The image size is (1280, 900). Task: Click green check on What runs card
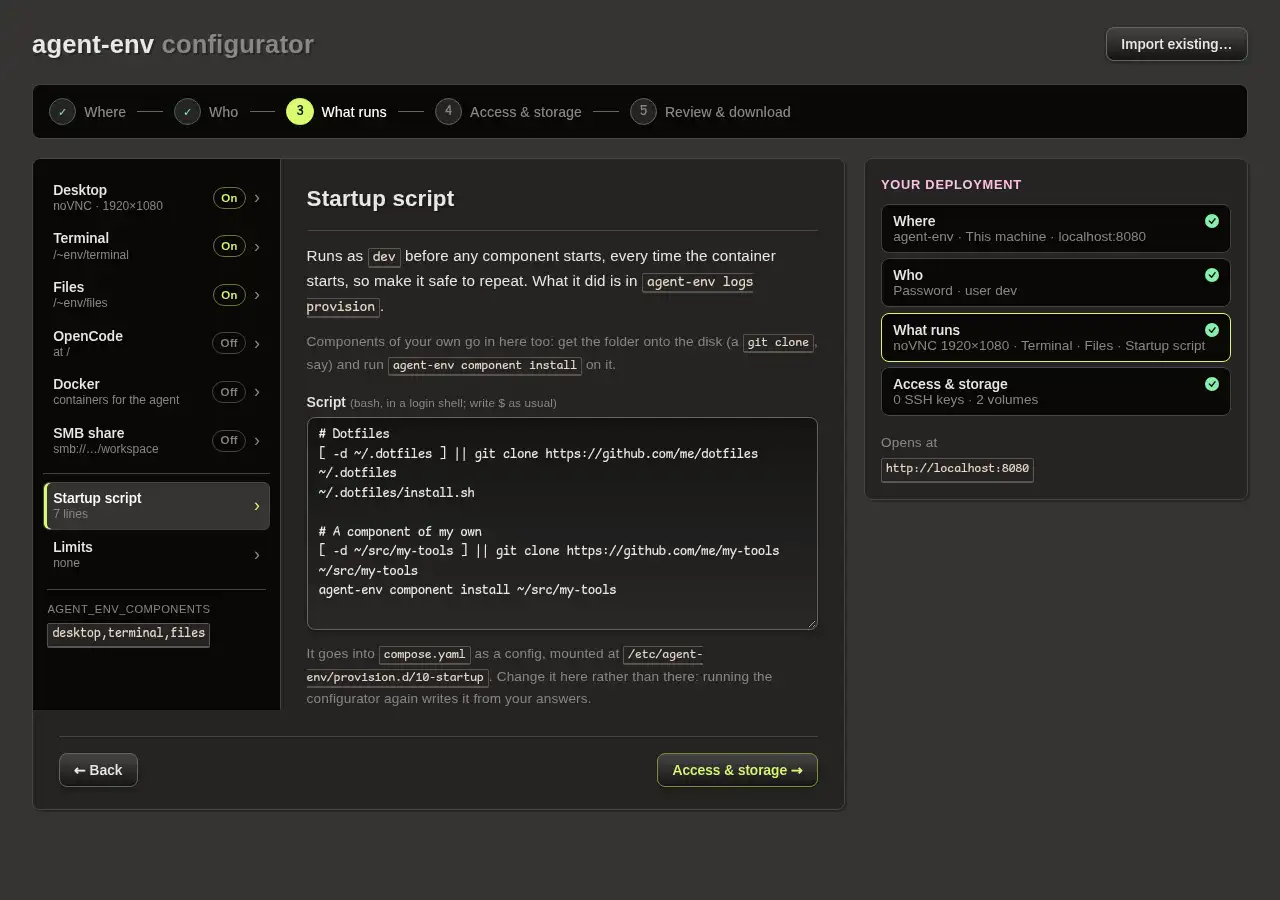point(1212,330)
